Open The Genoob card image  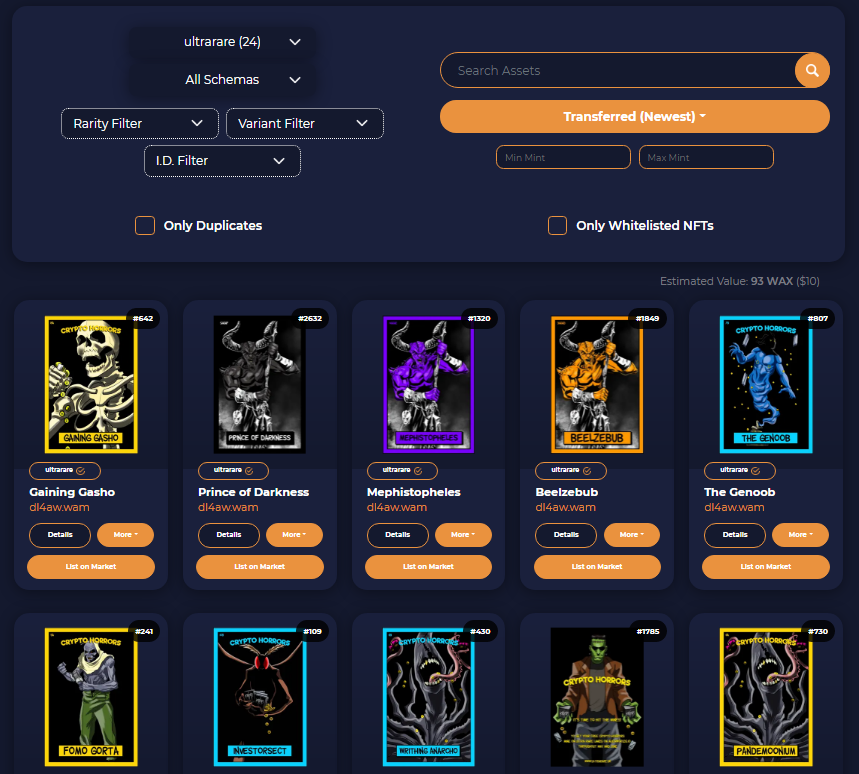[x=766, y=385]
